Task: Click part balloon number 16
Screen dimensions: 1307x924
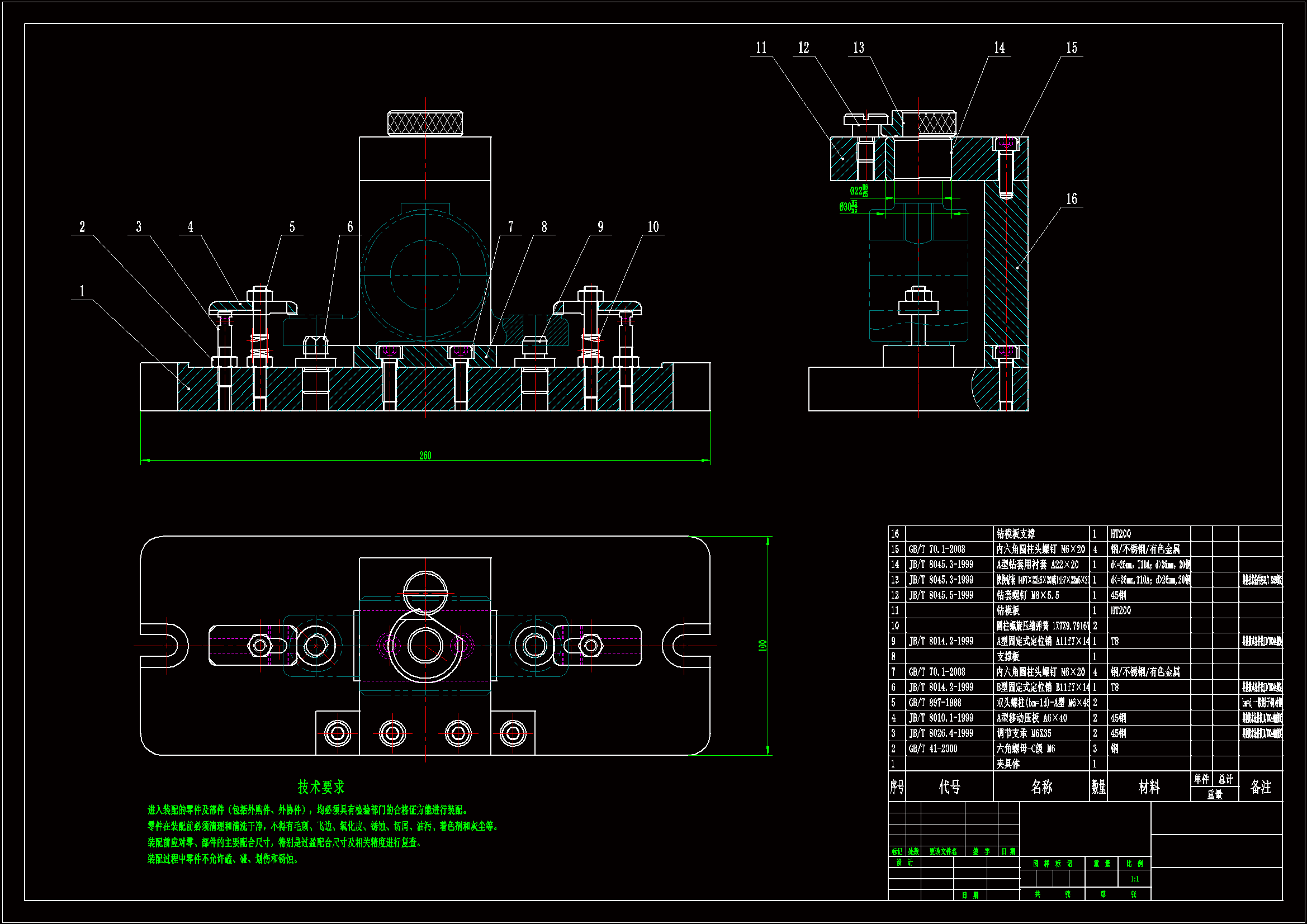Action: [1071, 199]
